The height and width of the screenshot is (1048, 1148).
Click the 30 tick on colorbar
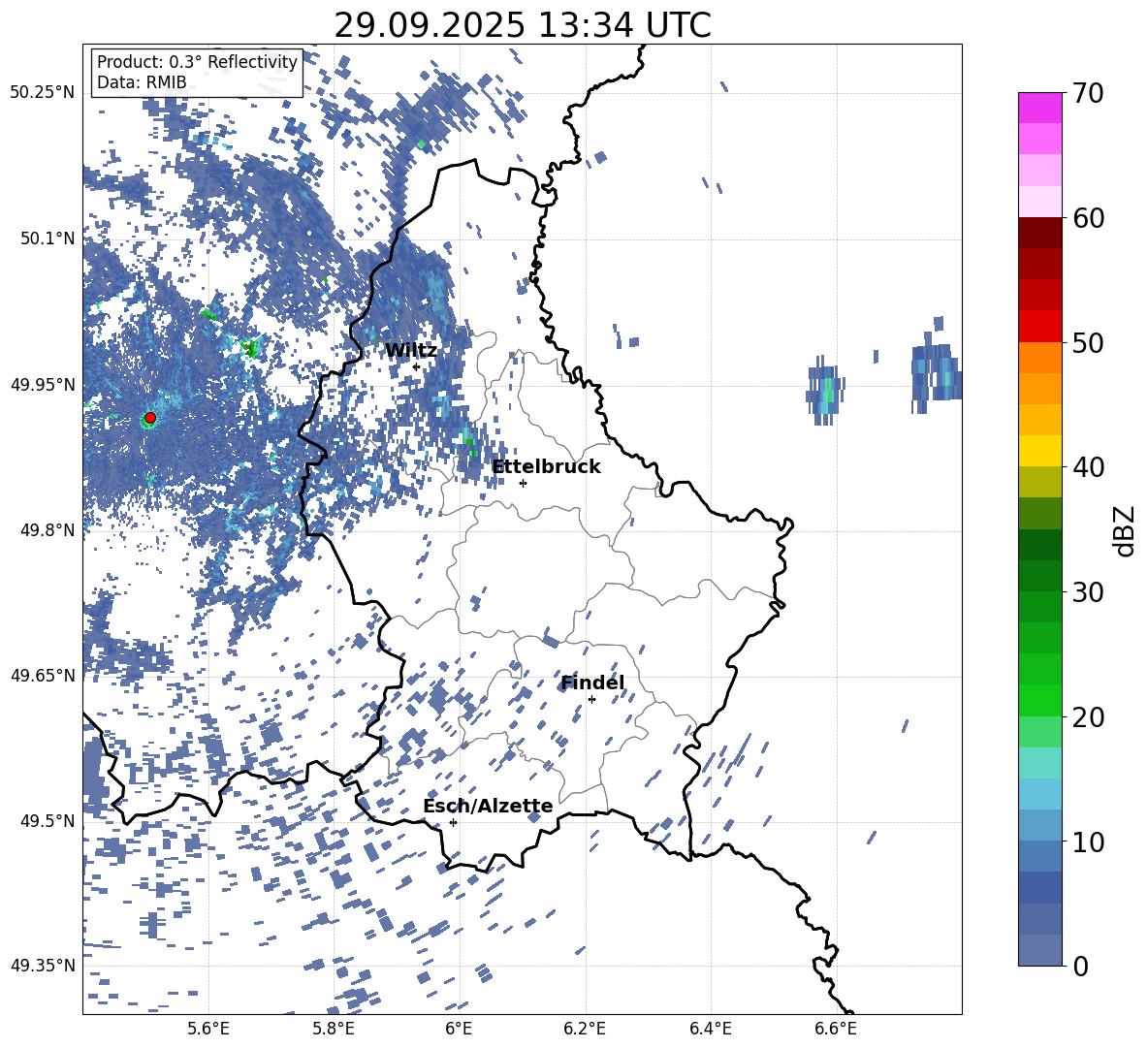1088,592
